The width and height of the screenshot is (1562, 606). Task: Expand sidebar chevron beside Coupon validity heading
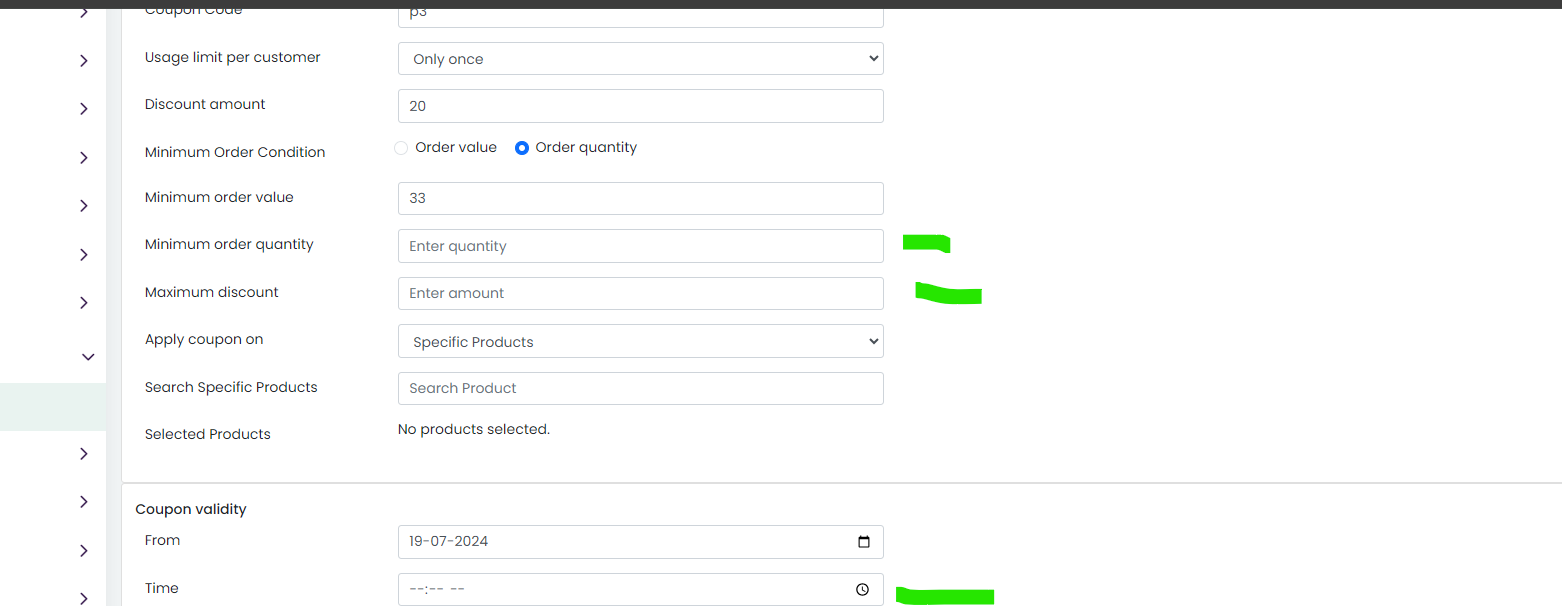tap(84, 502)
